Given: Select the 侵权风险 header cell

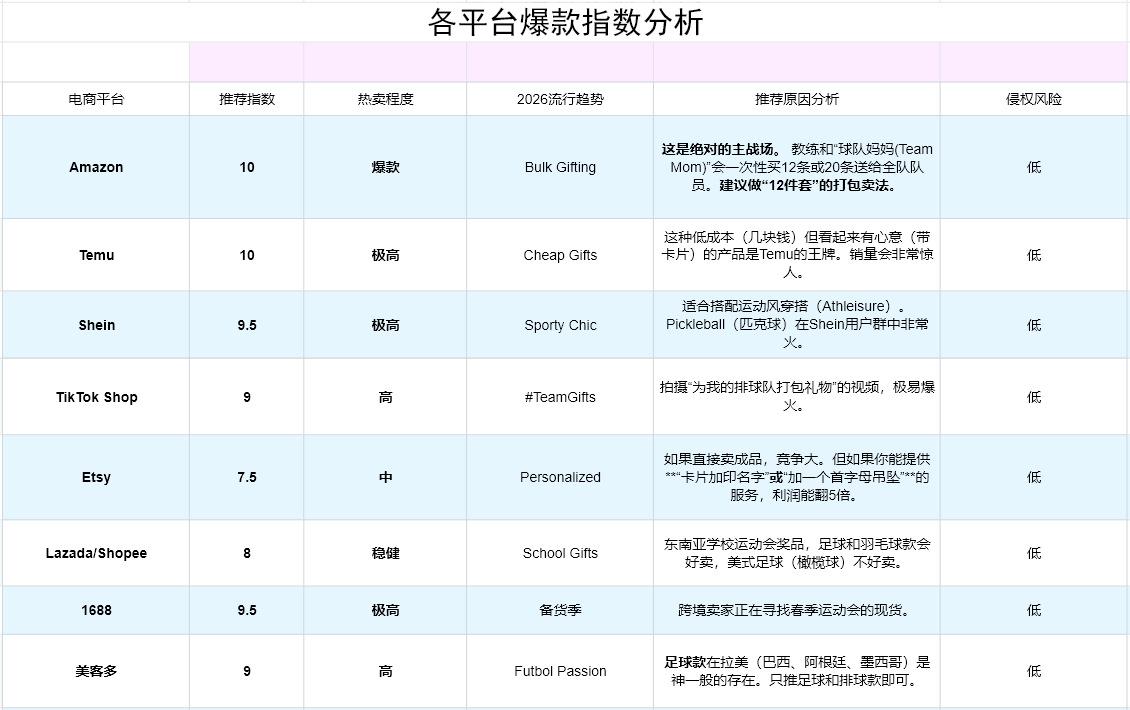Looking at the screenshot, I should [1034, 99].
